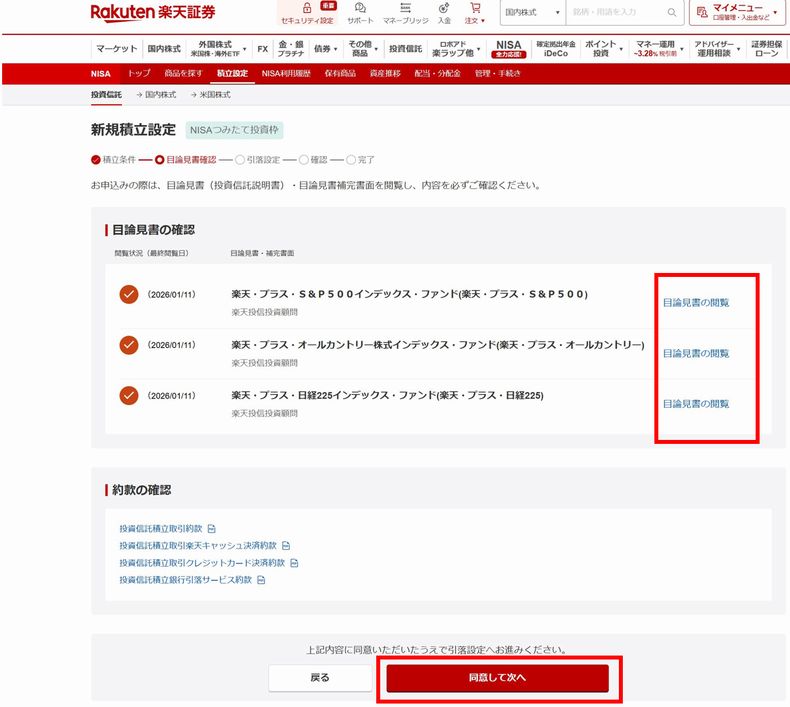
Task: Open 目論見書の閲覧 for 日経225 fund
Action: point(696,404)
